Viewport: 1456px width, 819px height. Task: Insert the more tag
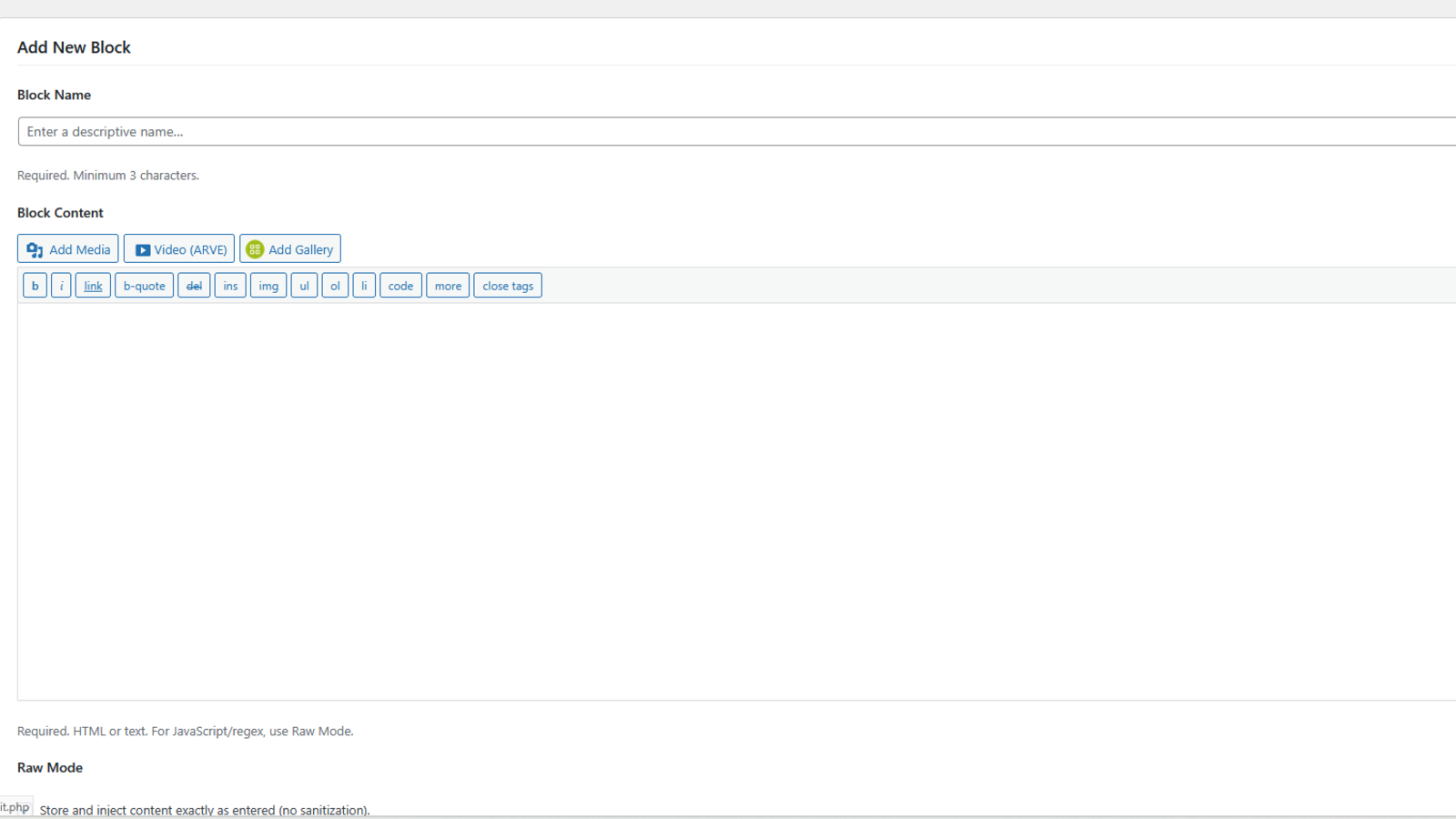tap(448, 286)
